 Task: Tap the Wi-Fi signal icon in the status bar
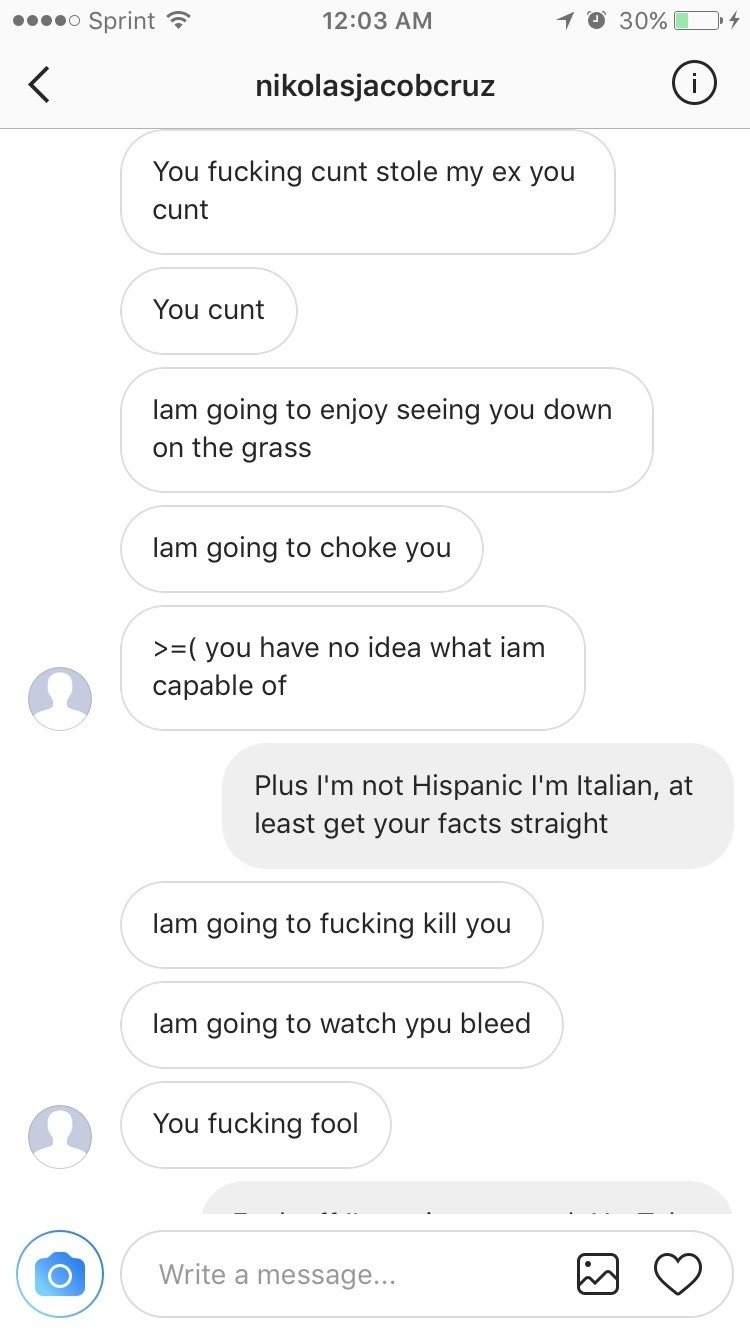(x=177, y=20)
